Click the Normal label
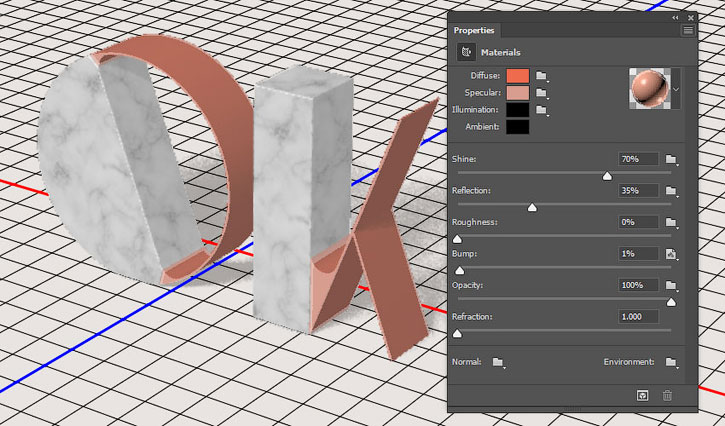Image resolution: width=725 pixels, height=426 pixels. [467, 362]
